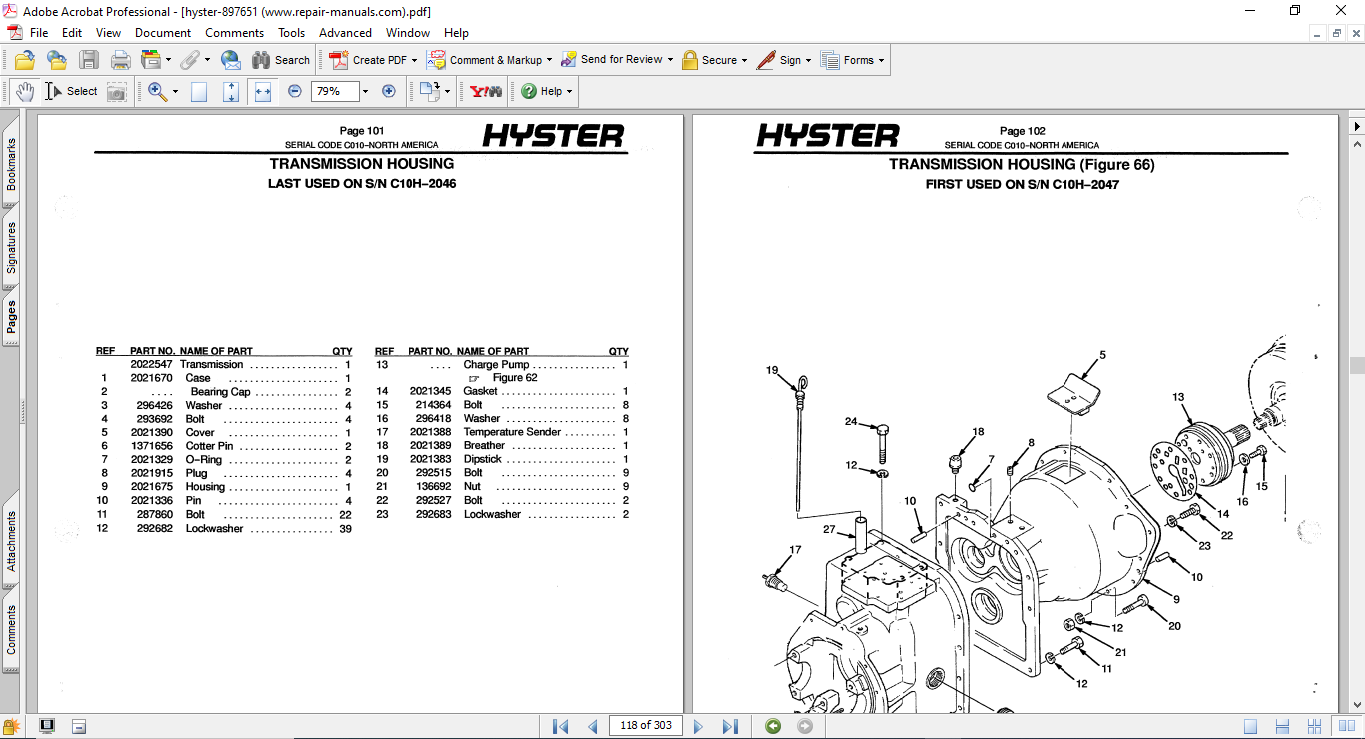Screen dimensions: 1365x739
Task: Open the Comment & Markup dropdown
Action: 490,59
